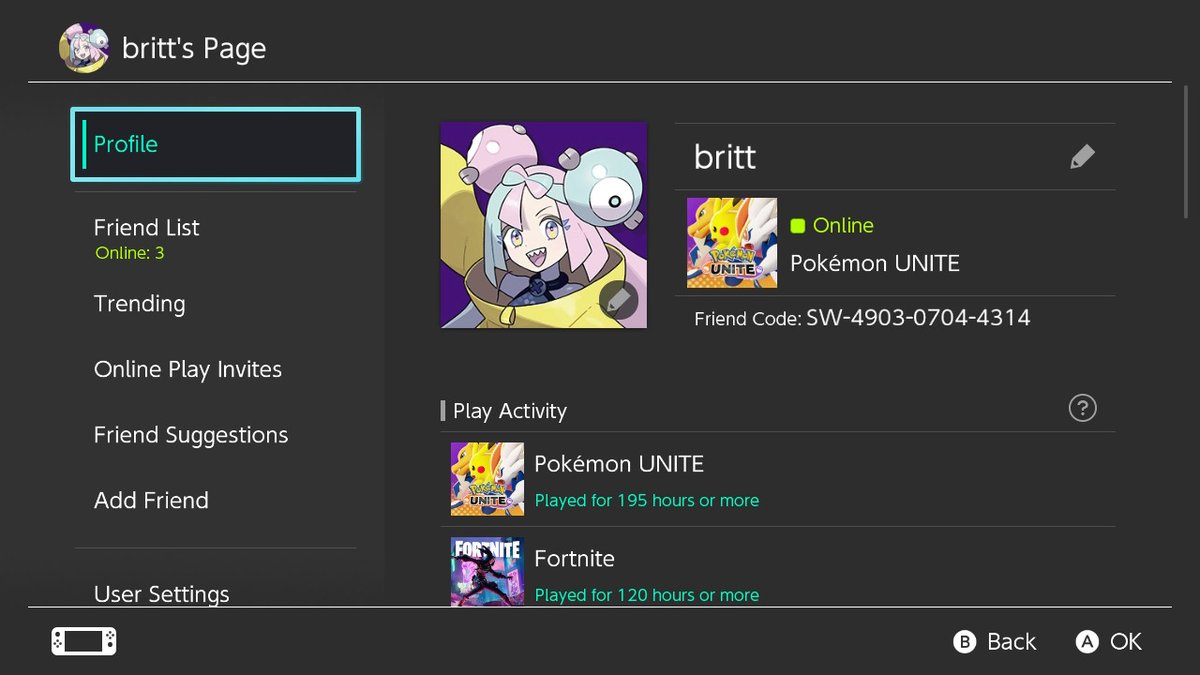This screenshot has height=675, width=1200.
Task: Click the Back label in footer
Action: pos(1012,642)
